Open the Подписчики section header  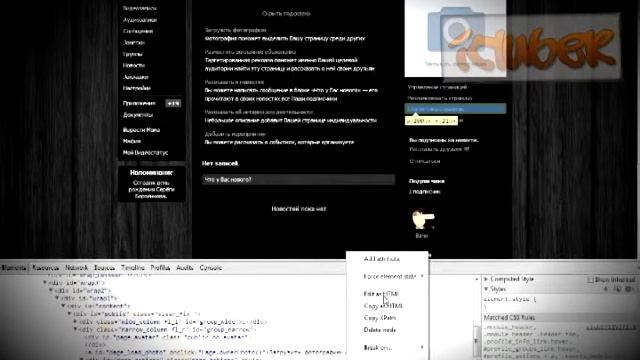[427, 181]
